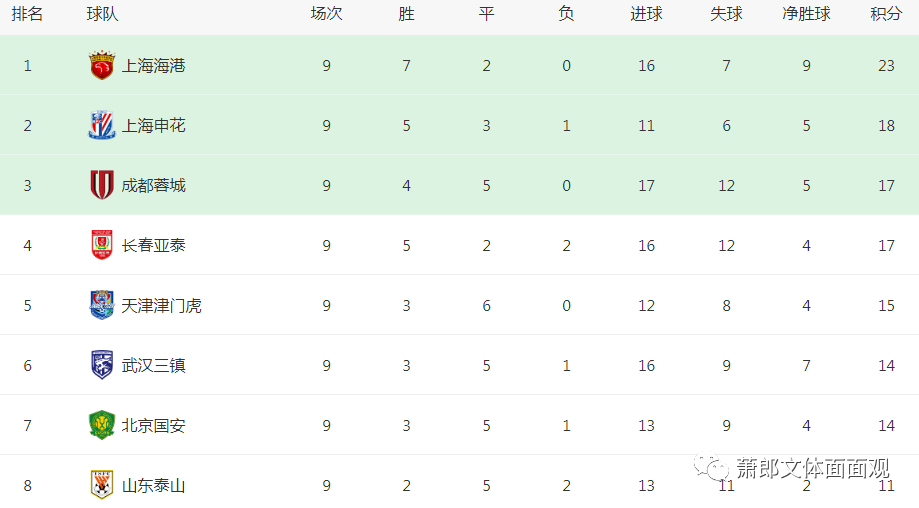Sort by the 积分 column header

(886, 13)
